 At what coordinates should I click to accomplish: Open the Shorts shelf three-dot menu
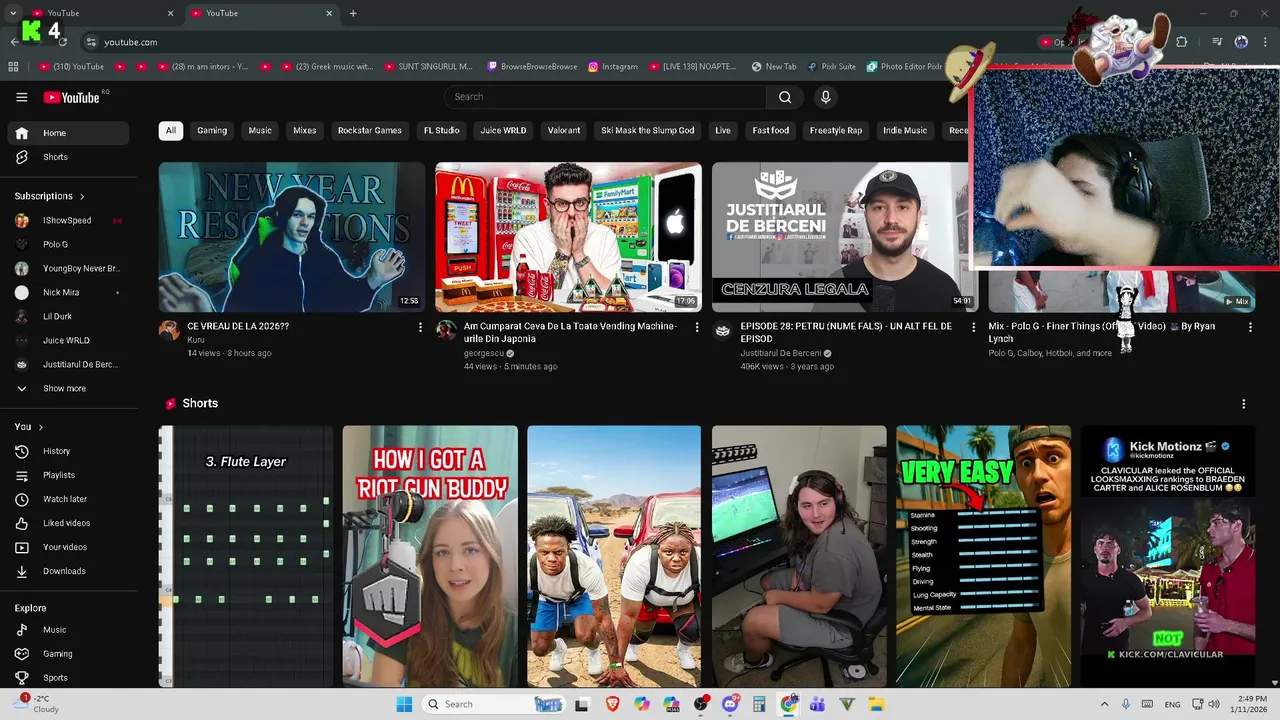pos(1244,404)
